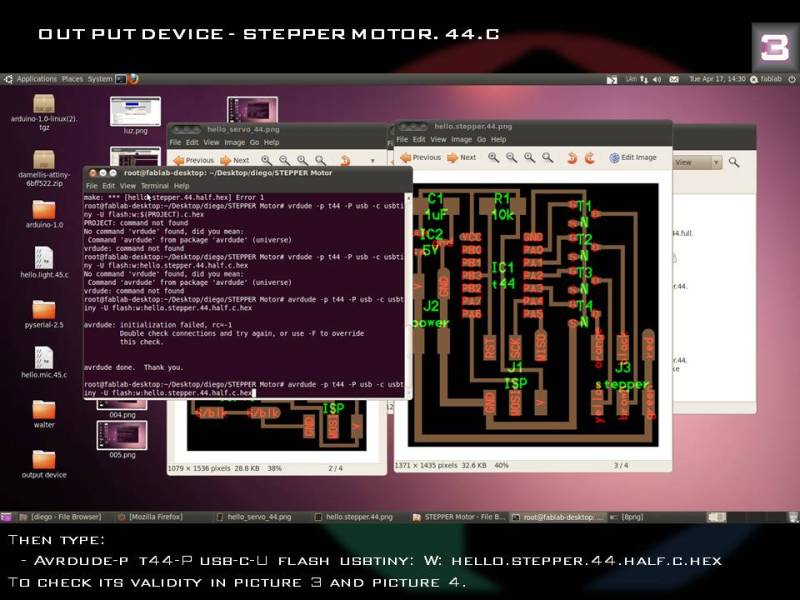
Task: Switch to hello.stepper.44.png taskbar item
Action: point(354,517)
